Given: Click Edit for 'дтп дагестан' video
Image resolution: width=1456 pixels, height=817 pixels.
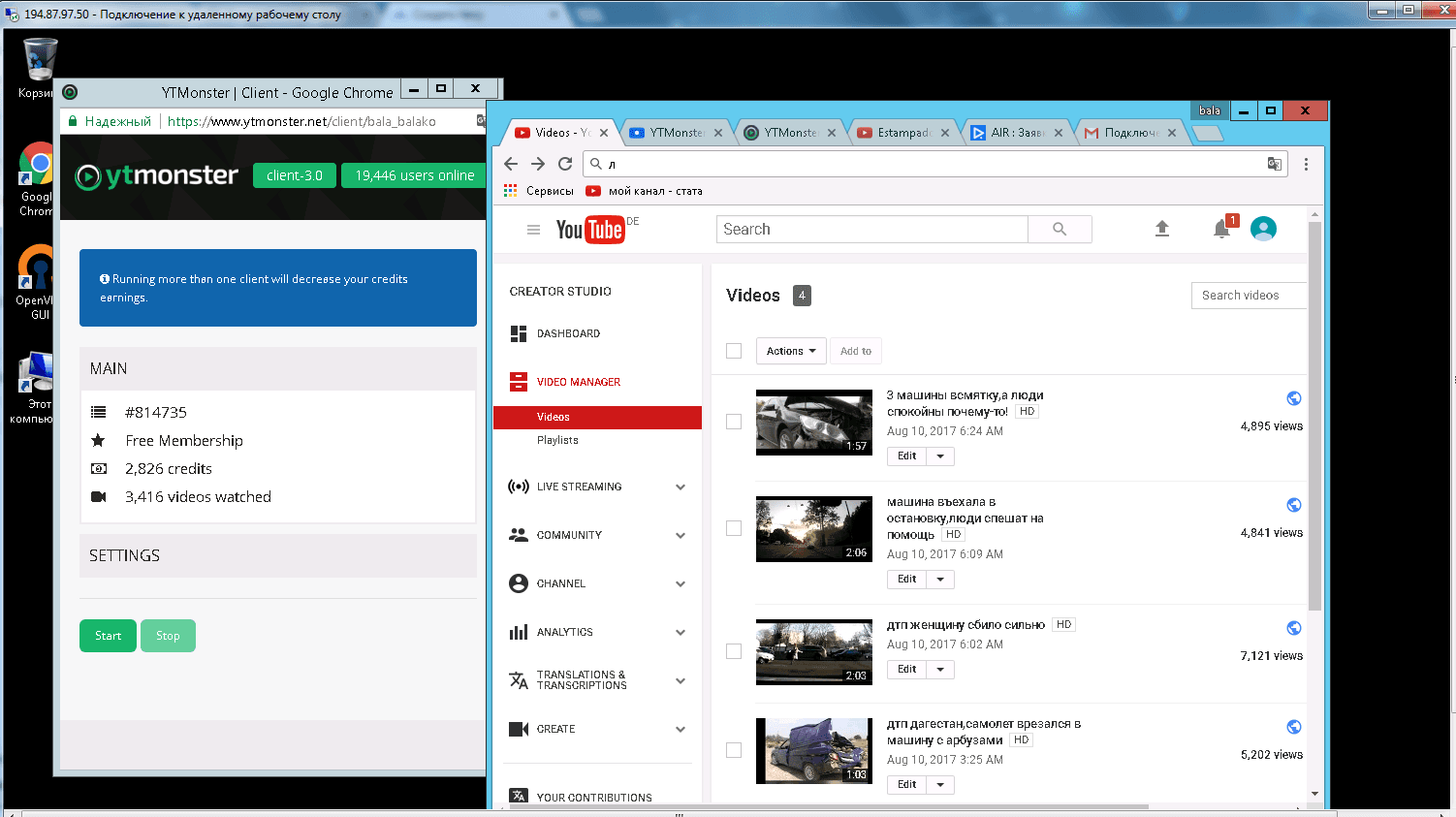Looking at the screenshot, I should point(907,785).
